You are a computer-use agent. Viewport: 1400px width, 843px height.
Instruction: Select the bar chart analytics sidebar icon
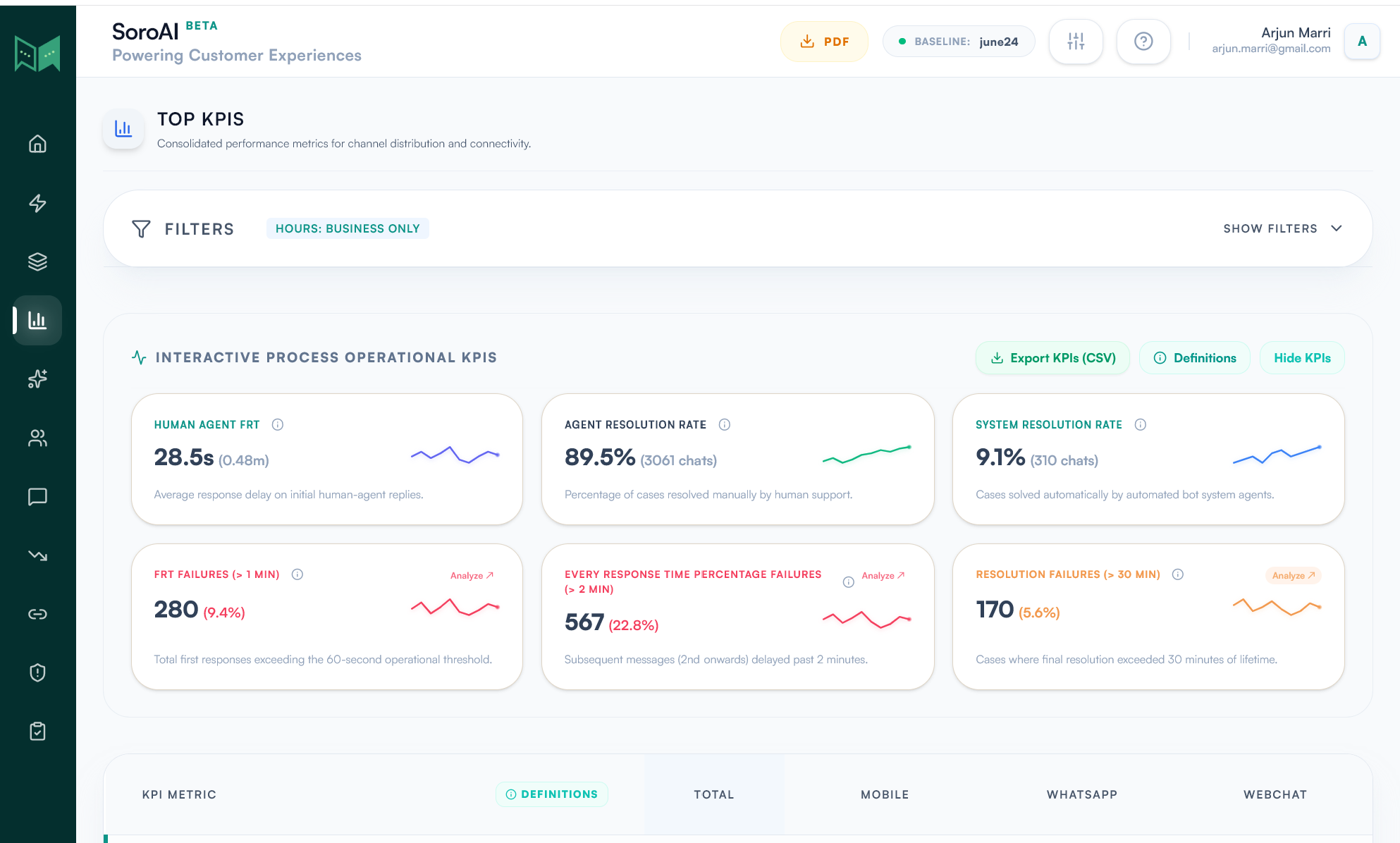37,320
